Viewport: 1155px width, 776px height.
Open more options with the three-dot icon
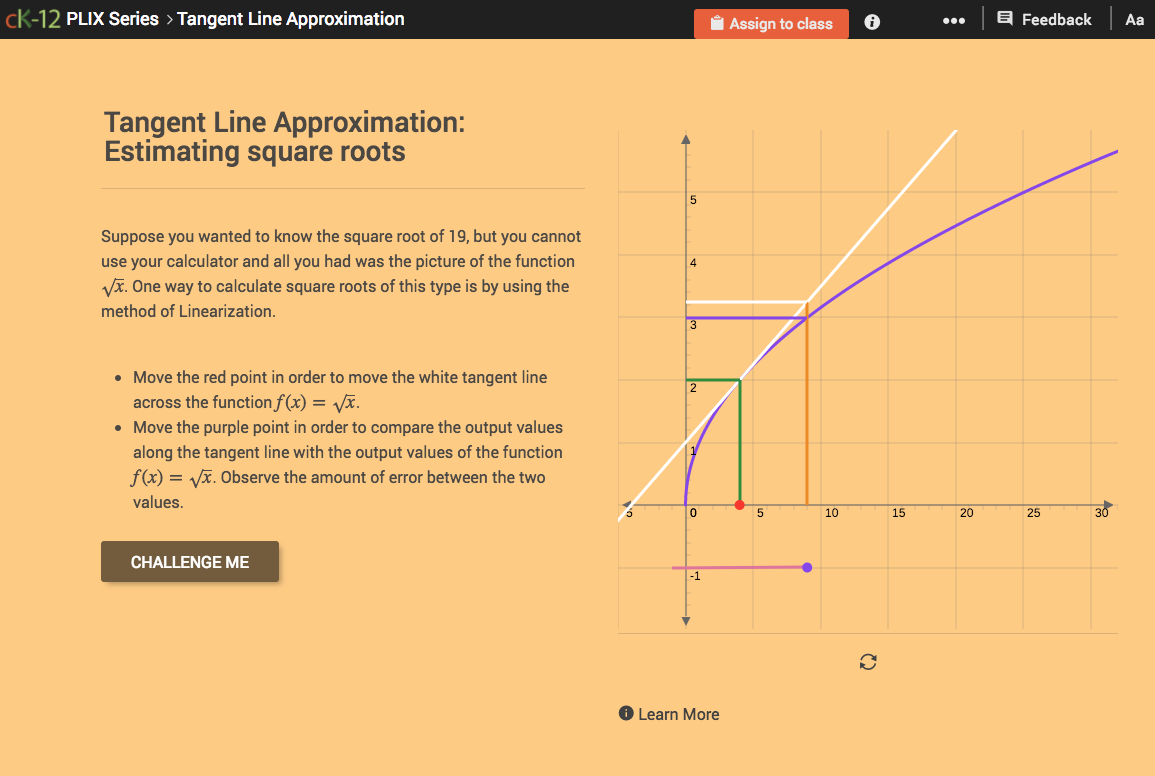pyautogui.click(x=953, y=21)
